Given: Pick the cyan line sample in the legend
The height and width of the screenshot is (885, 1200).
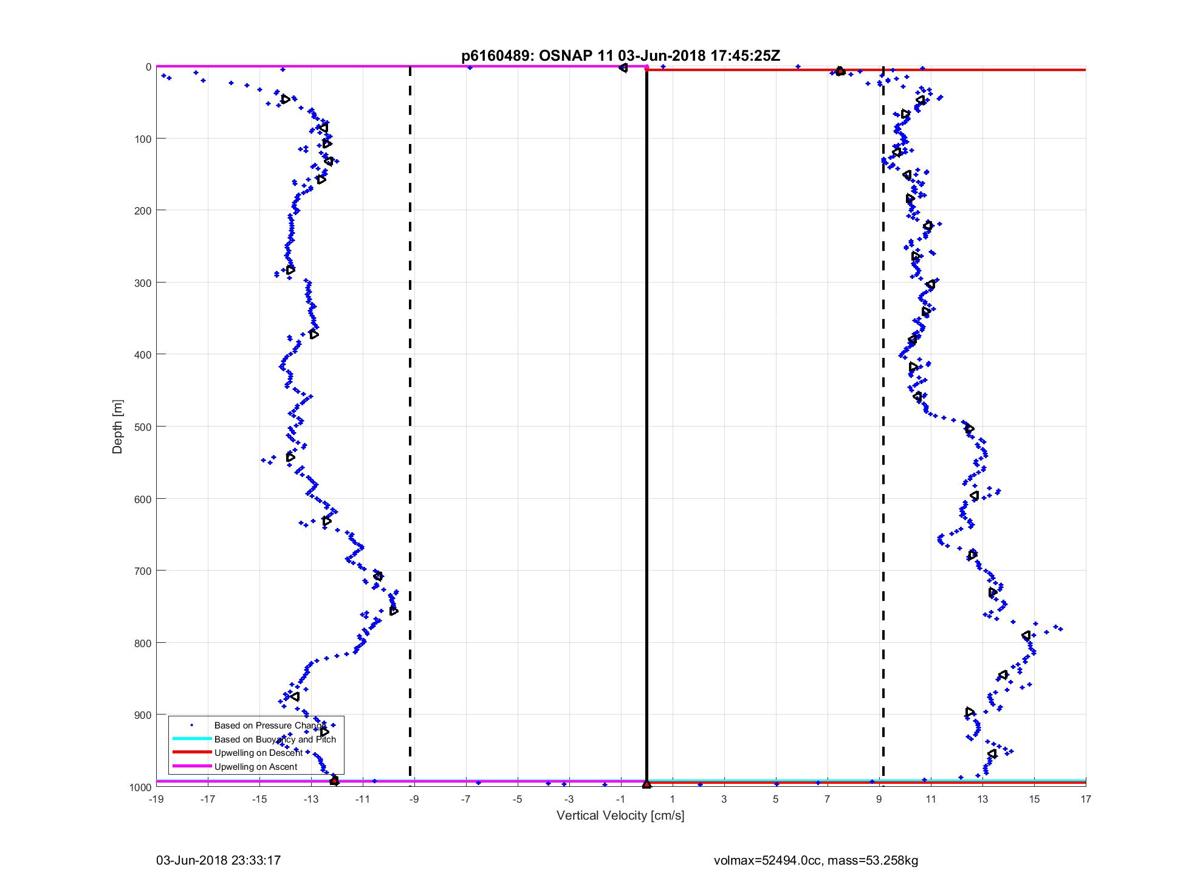Looking at the screenshot, I should 191,739.
